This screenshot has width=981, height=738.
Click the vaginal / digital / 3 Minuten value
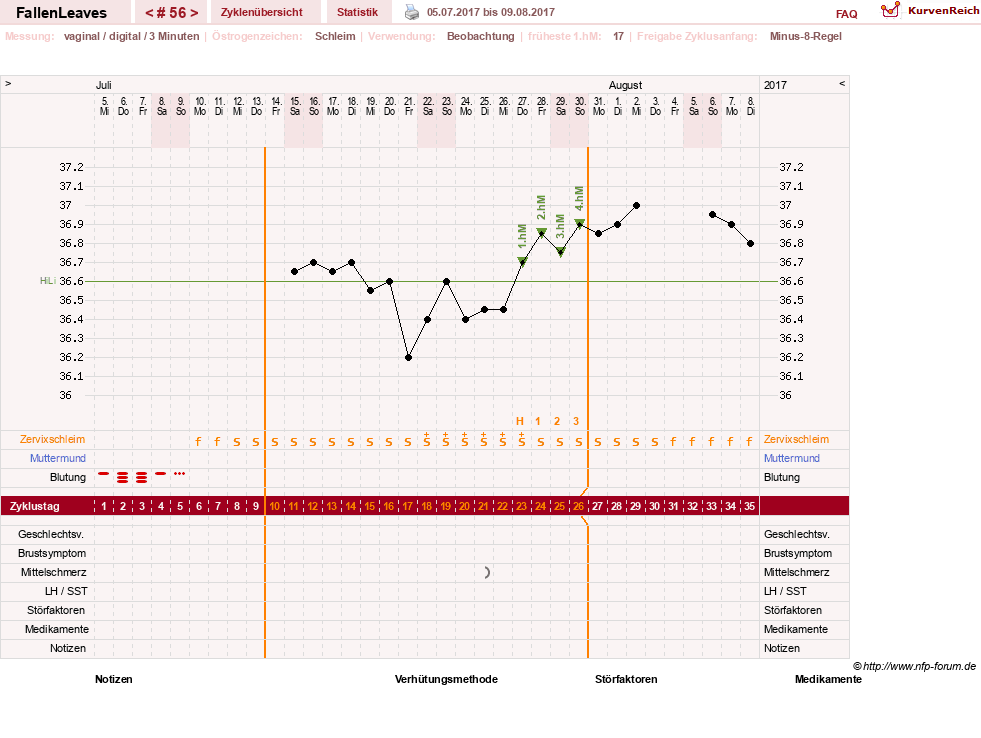pos(131,36)
